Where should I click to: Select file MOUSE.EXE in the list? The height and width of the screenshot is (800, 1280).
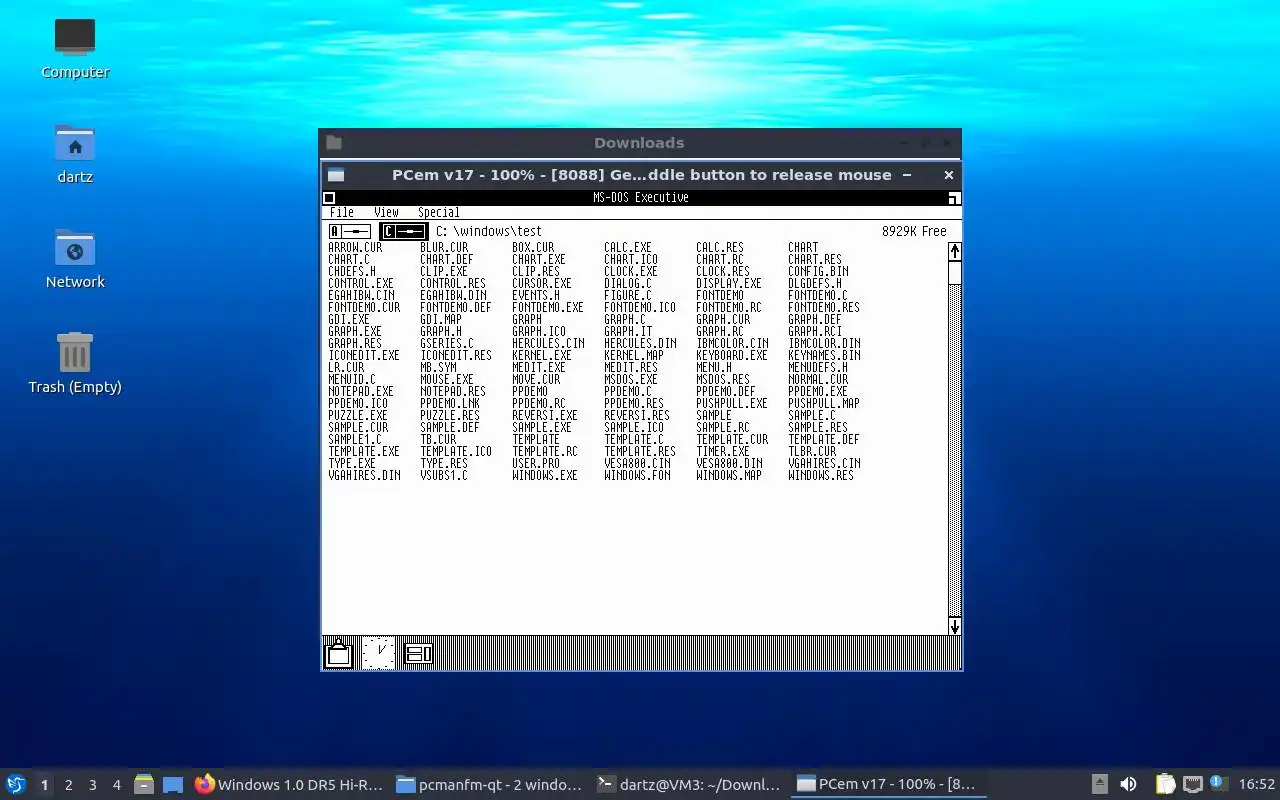[447, 379]
